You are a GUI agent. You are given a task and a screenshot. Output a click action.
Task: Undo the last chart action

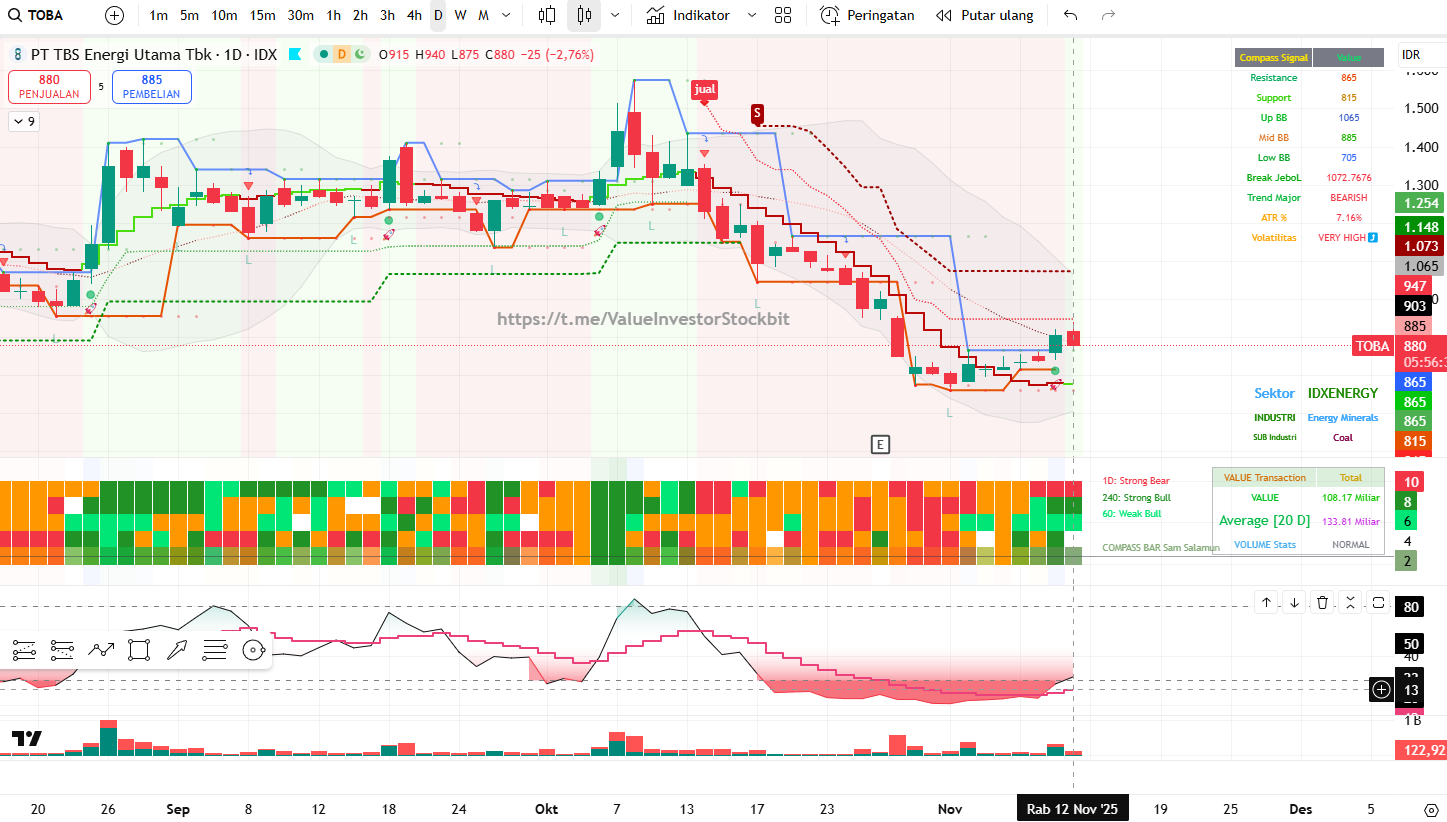click(x=1071, y=15)
